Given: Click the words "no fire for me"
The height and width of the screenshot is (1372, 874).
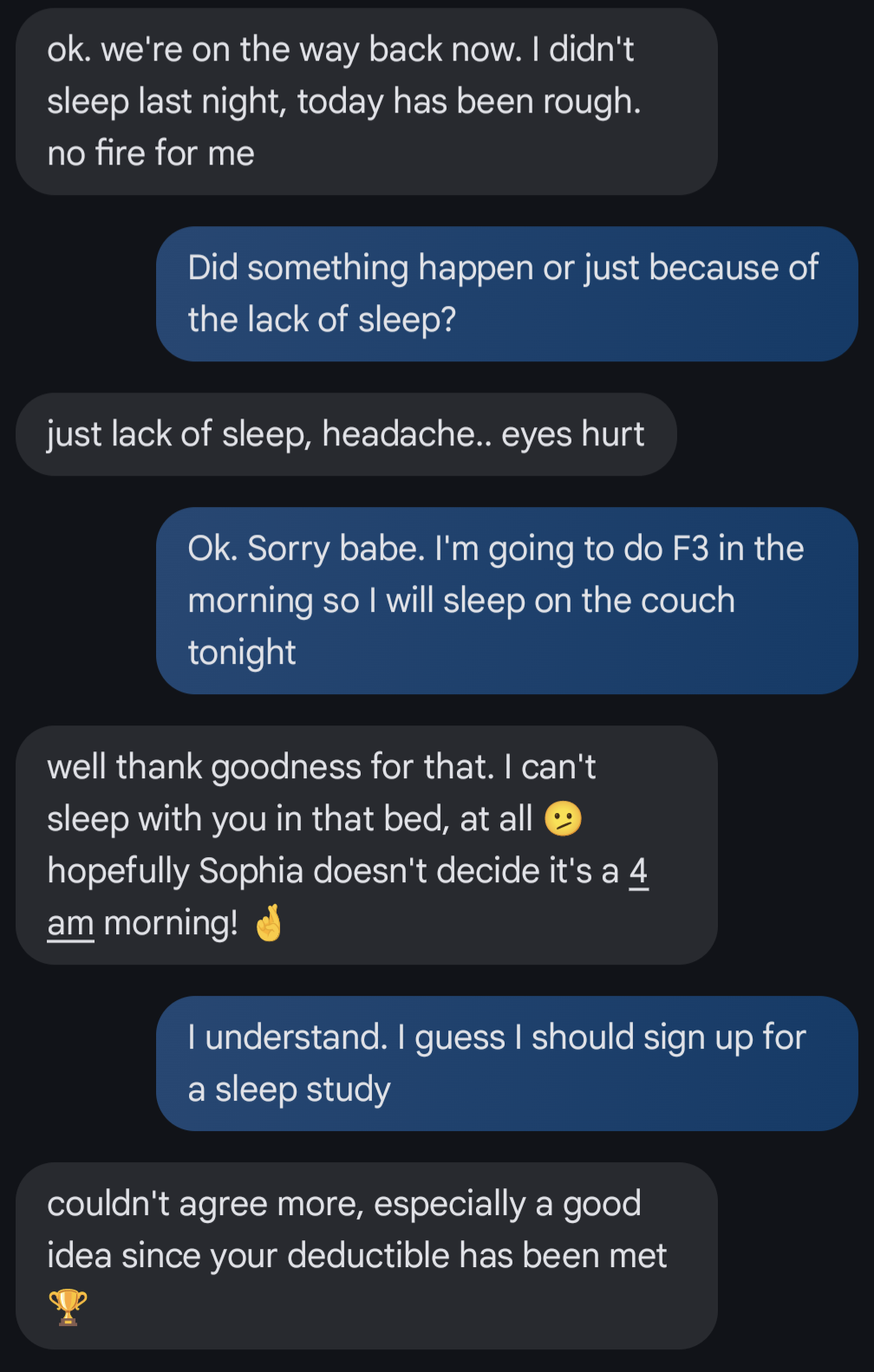Looking at the screenshot, I should tap(151, 153).
